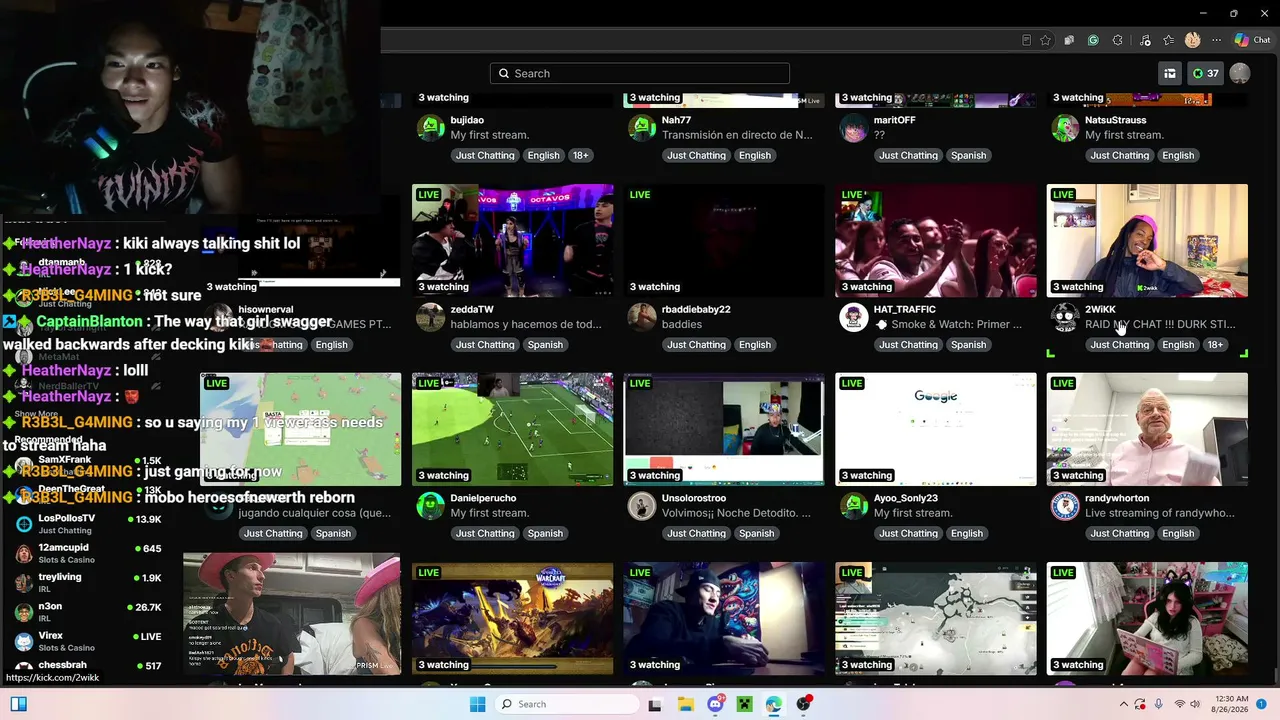Click the media control music icon
Viewport: 1280px width, 720px height.
coord(1144,40)
